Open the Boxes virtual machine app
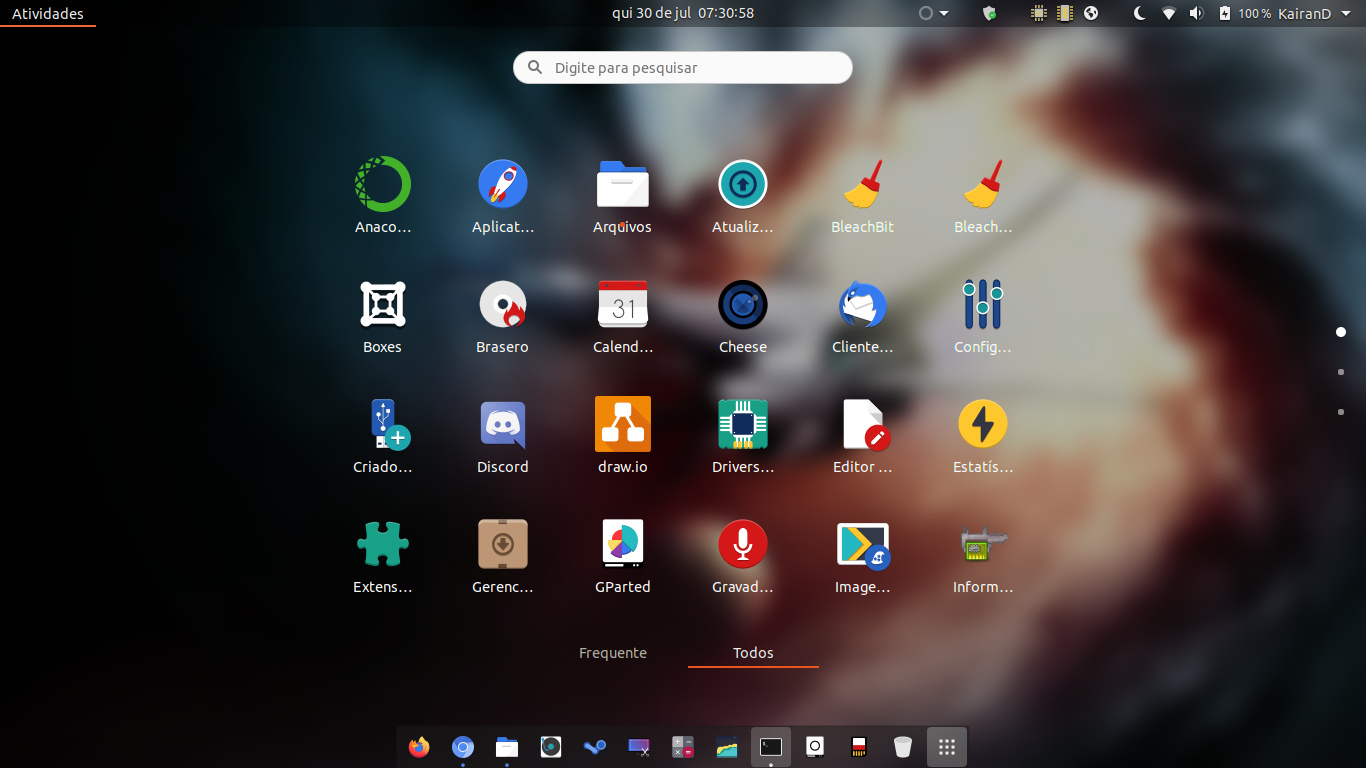Screen dimensions: 1366x768 click(382, 305)
